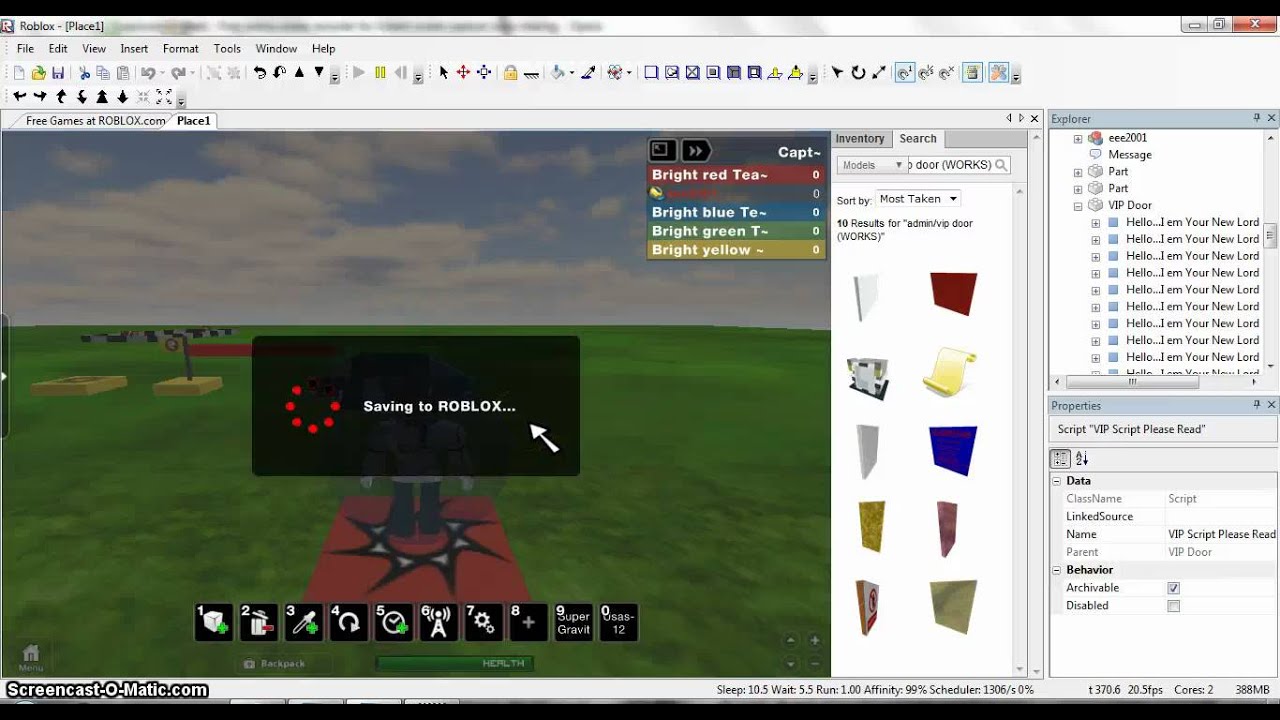Select the red block model thumbnail

953,294
